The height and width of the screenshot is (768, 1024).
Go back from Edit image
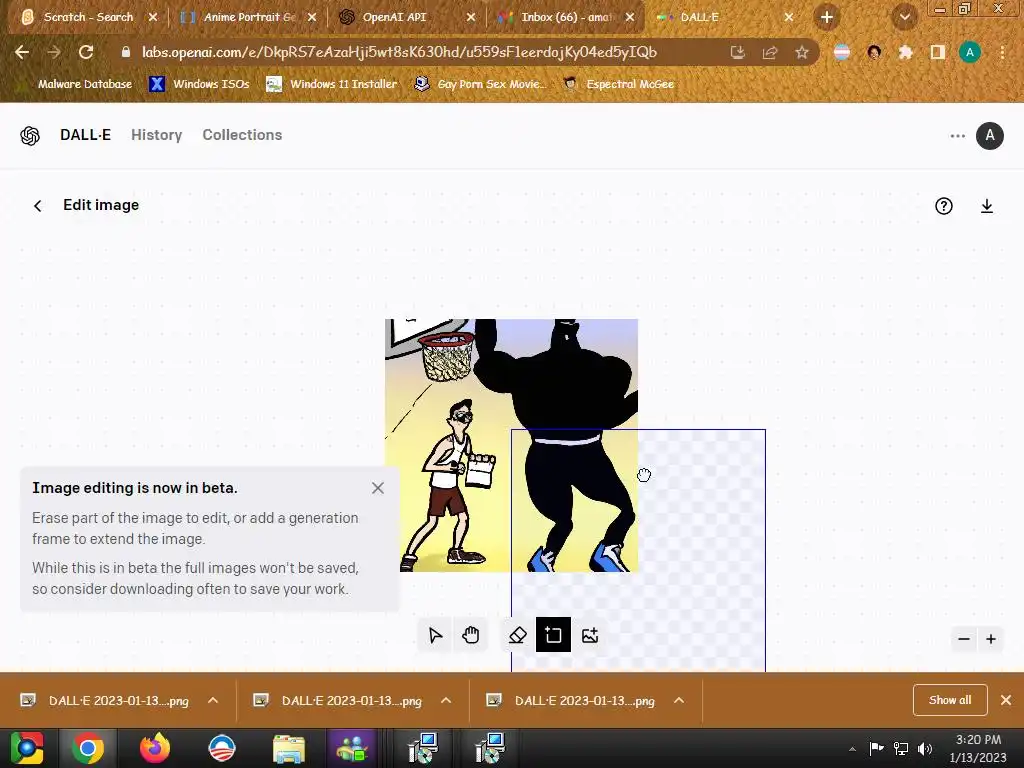click(38, 206)
